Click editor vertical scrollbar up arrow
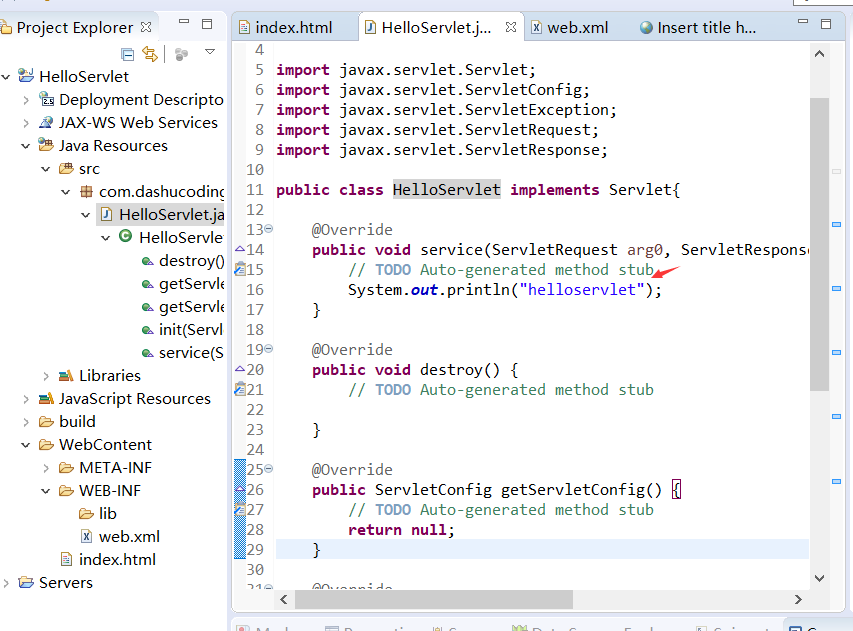 (820, 54)
